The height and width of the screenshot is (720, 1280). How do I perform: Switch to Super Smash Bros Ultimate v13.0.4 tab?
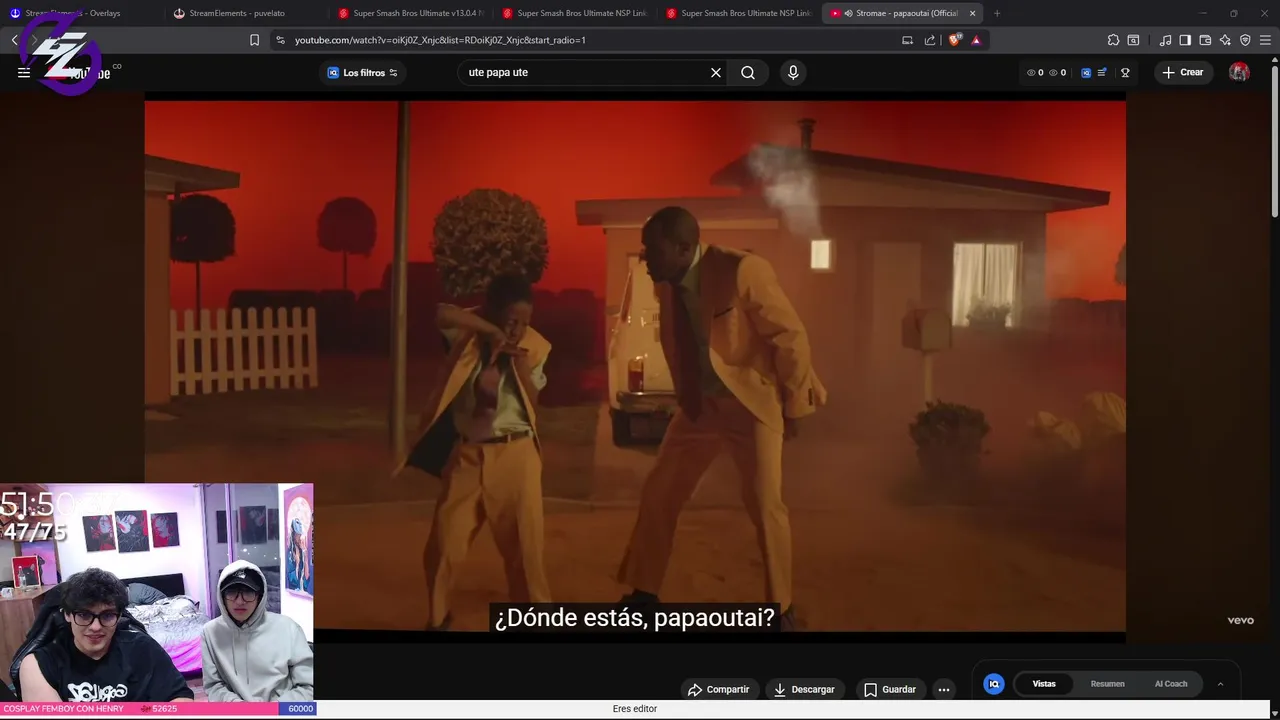410,13
